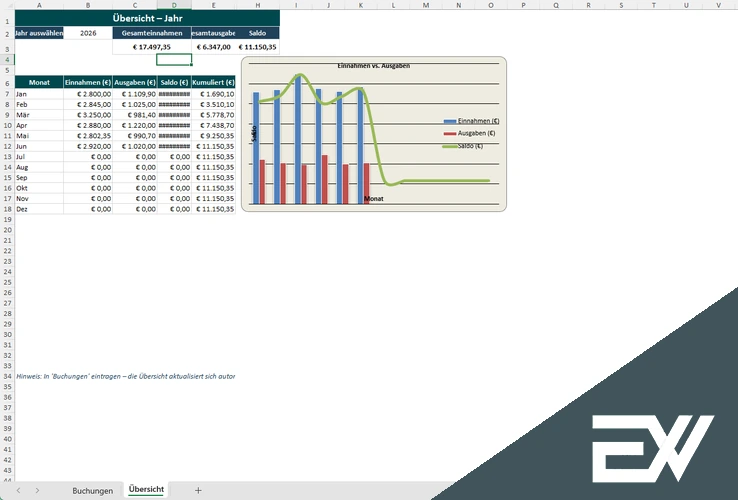Select the Dez month cell
This screenshot has height=500, width=738.
tap(39, 209)
